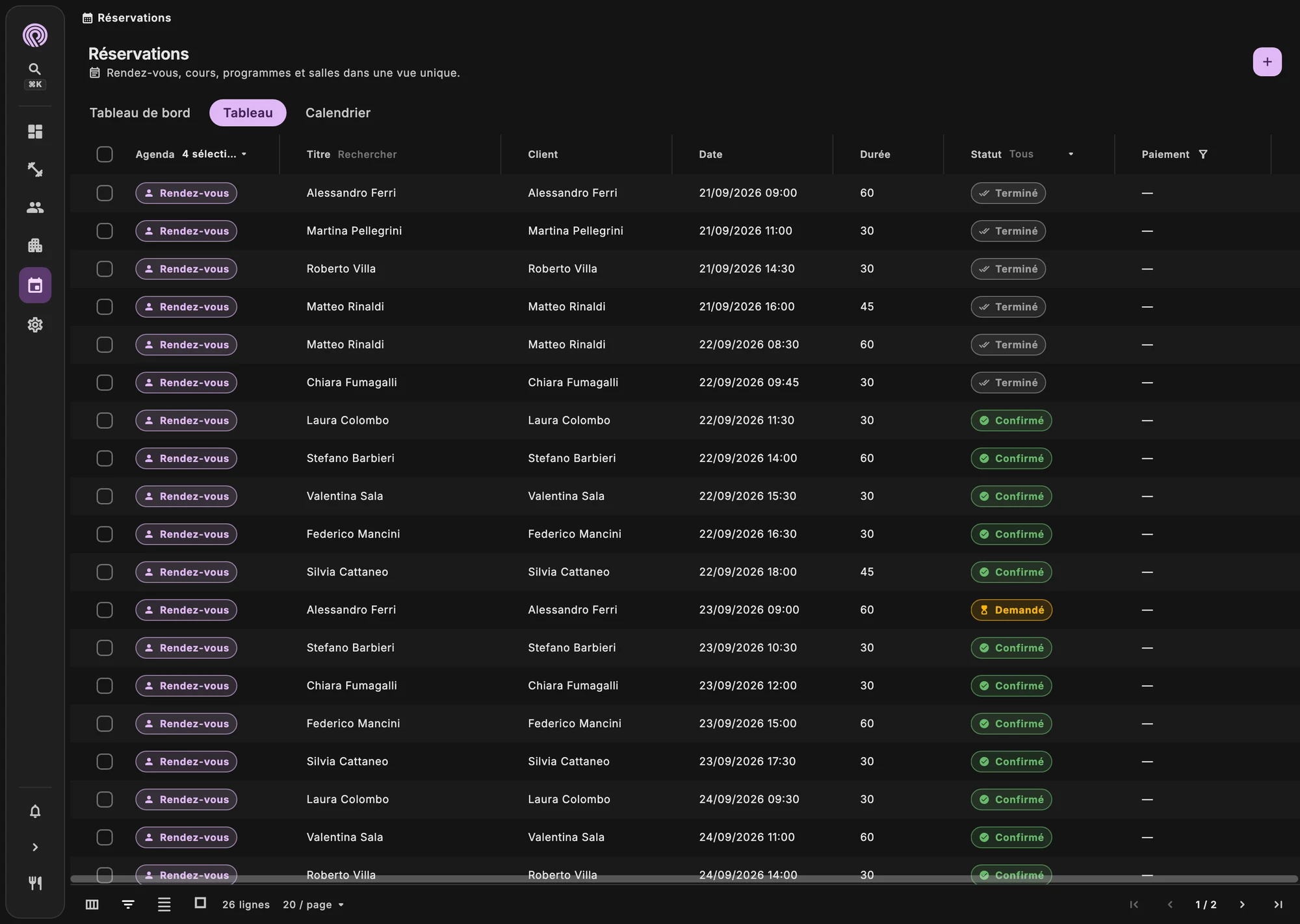Switch to the Tableau de bord tab
Screen dimensions: 1300x924
[x=140, y=113]
